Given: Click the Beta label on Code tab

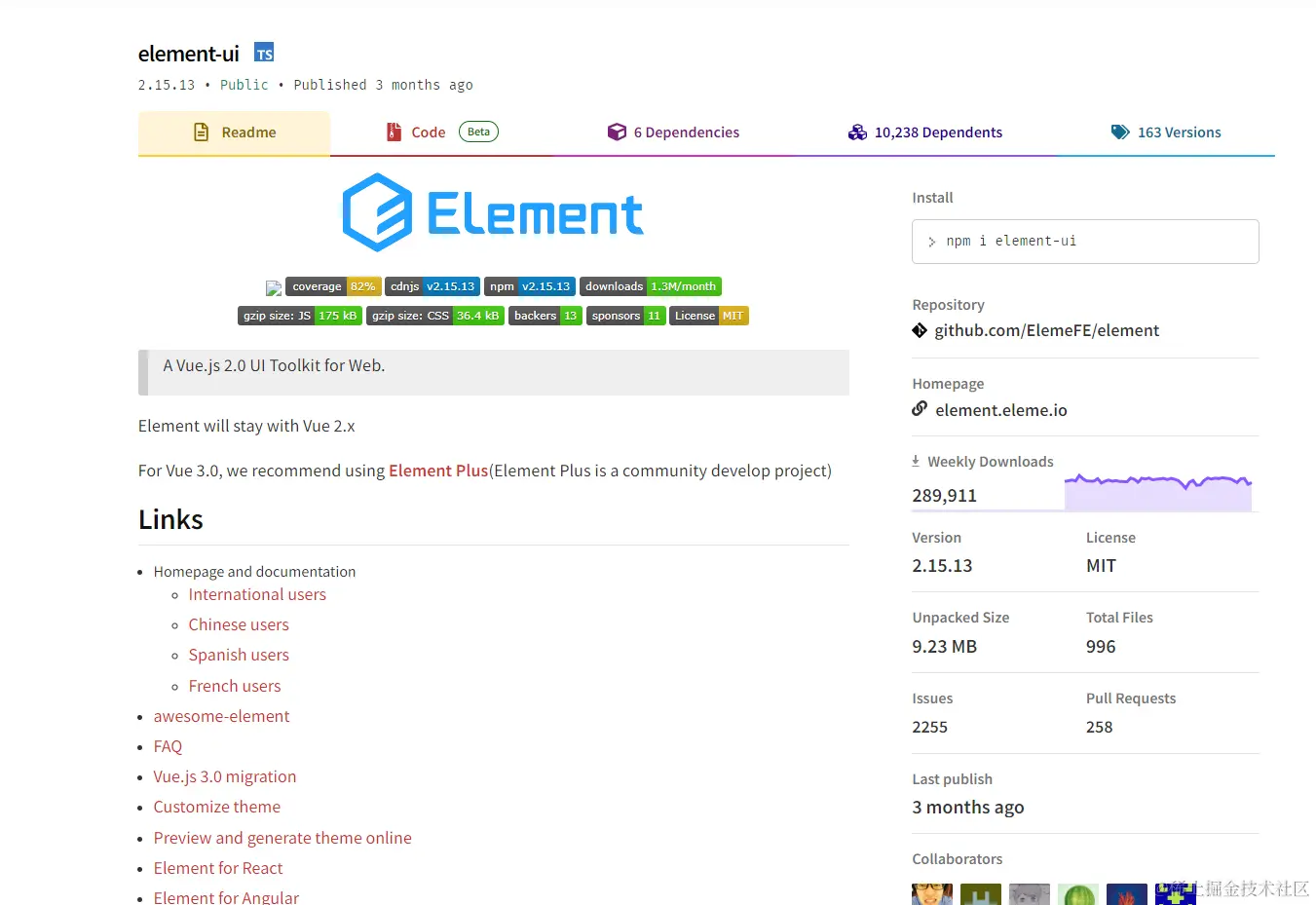Looking at the screenshot, I should (x=478, y=132).
